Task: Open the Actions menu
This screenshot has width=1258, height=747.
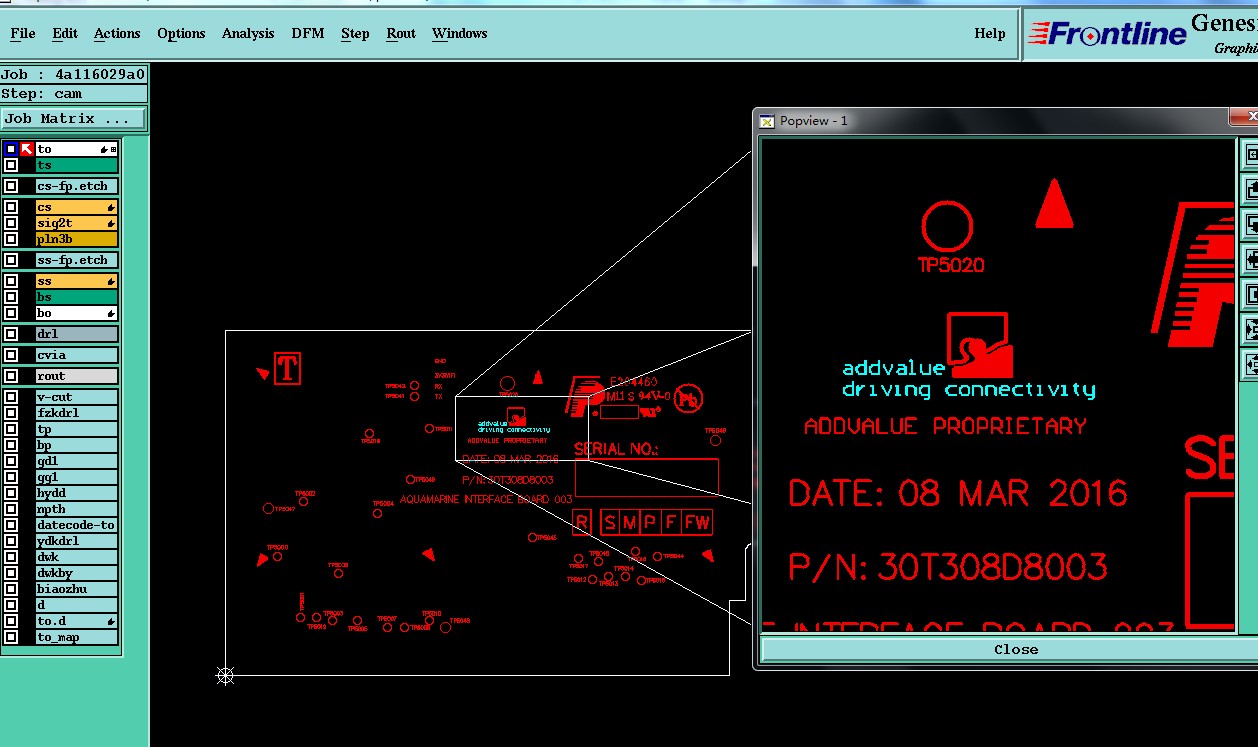Action: (117, 33)
